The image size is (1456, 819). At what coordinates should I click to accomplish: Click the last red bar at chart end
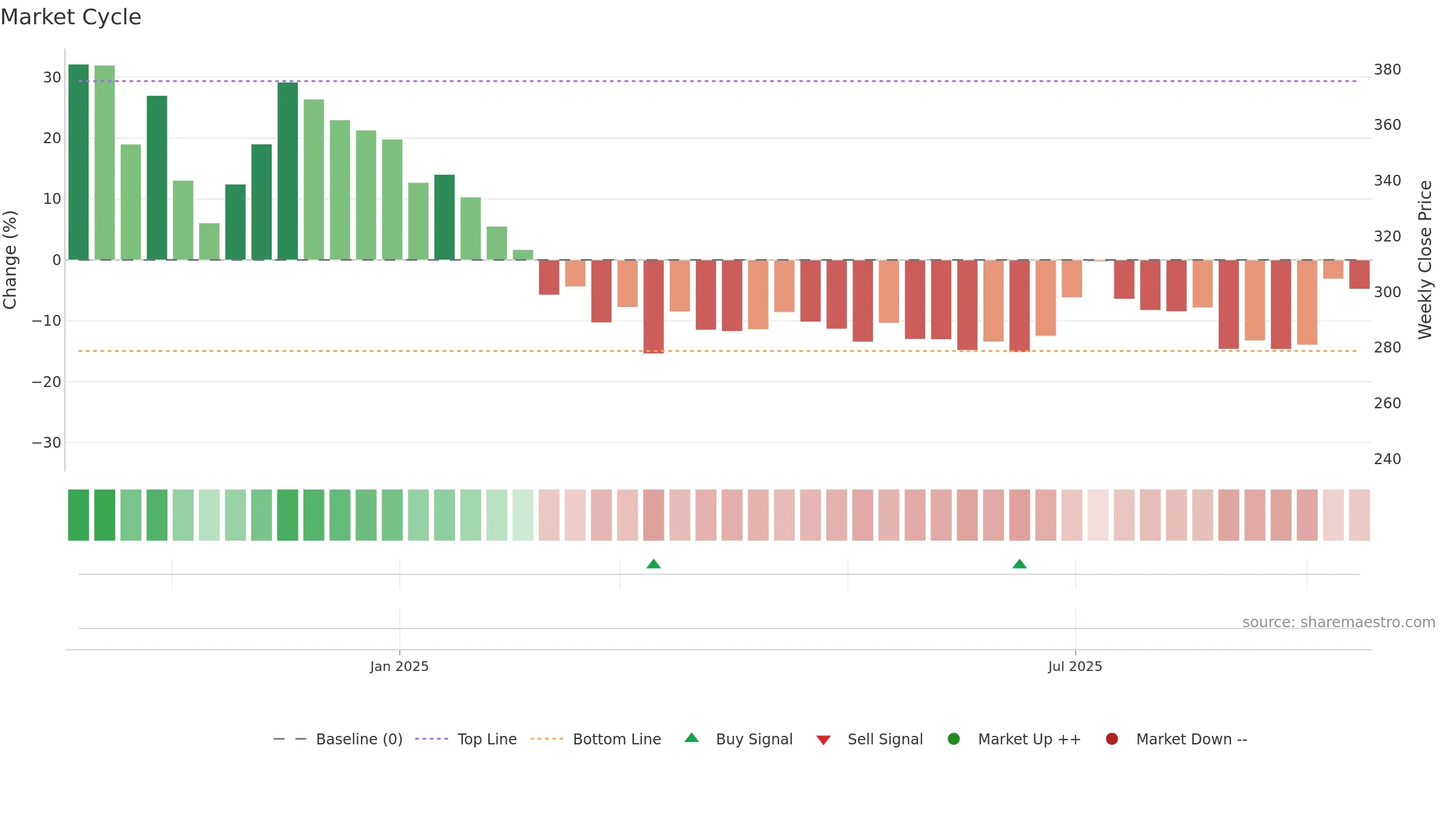pyautogui.click(x=1360, y=274)
